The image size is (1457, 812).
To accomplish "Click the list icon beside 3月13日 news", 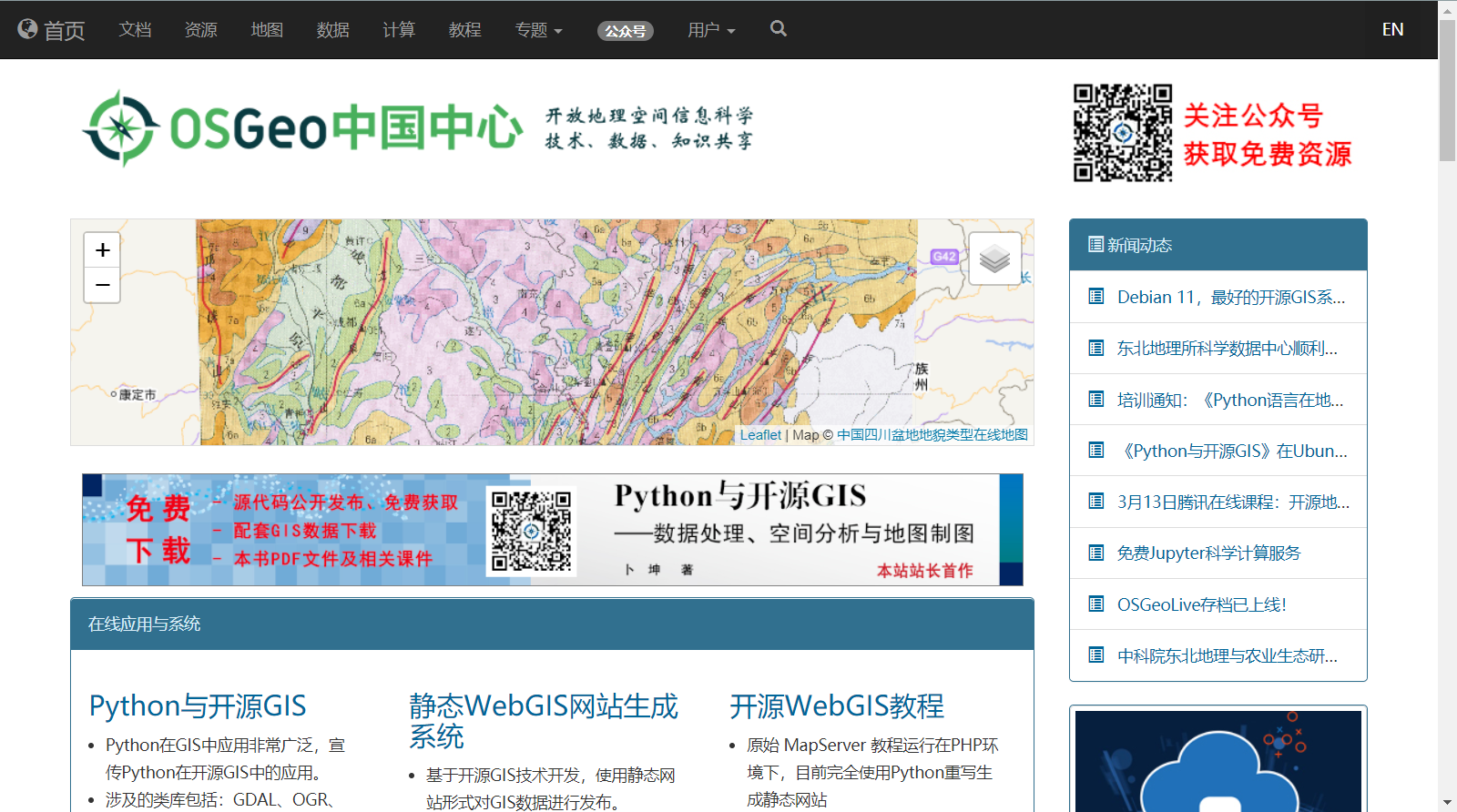I will pyautogui.click(x=1096, y=502).
